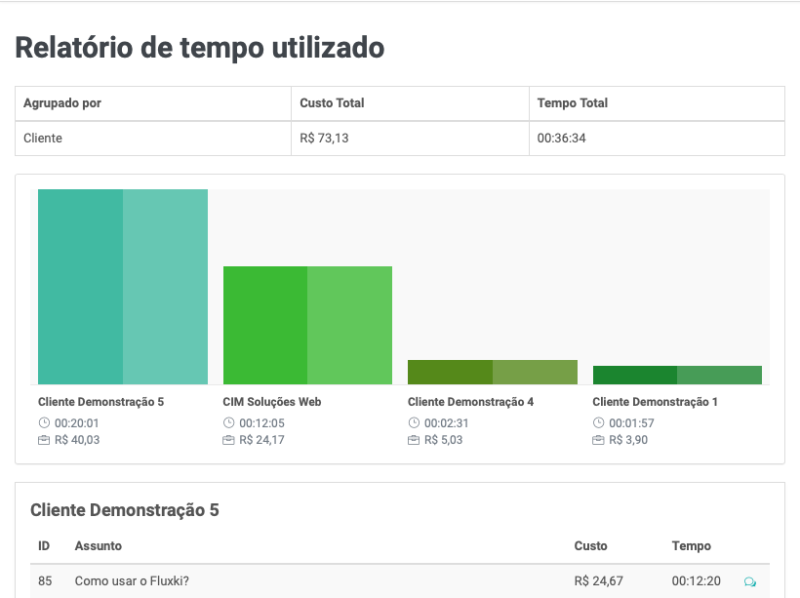Select the cost icon next to R$ 5,03
Screen dimensions: 800x598
tap(414, 439)
